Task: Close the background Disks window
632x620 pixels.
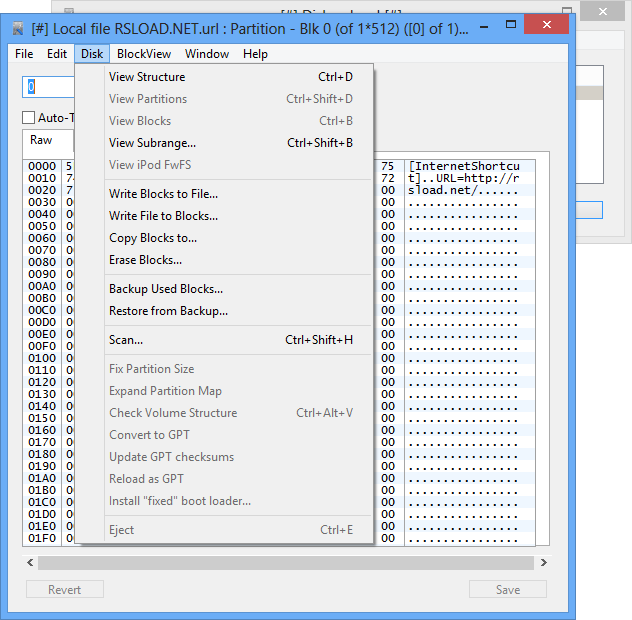Action: (603, 11)
